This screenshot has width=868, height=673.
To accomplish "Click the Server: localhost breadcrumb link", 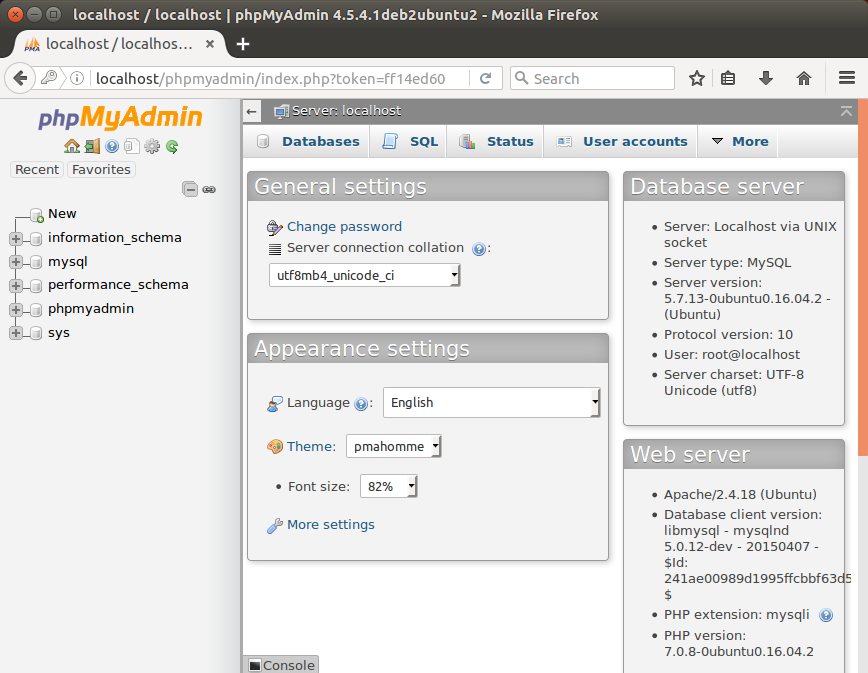I will [x=347, y=111].
